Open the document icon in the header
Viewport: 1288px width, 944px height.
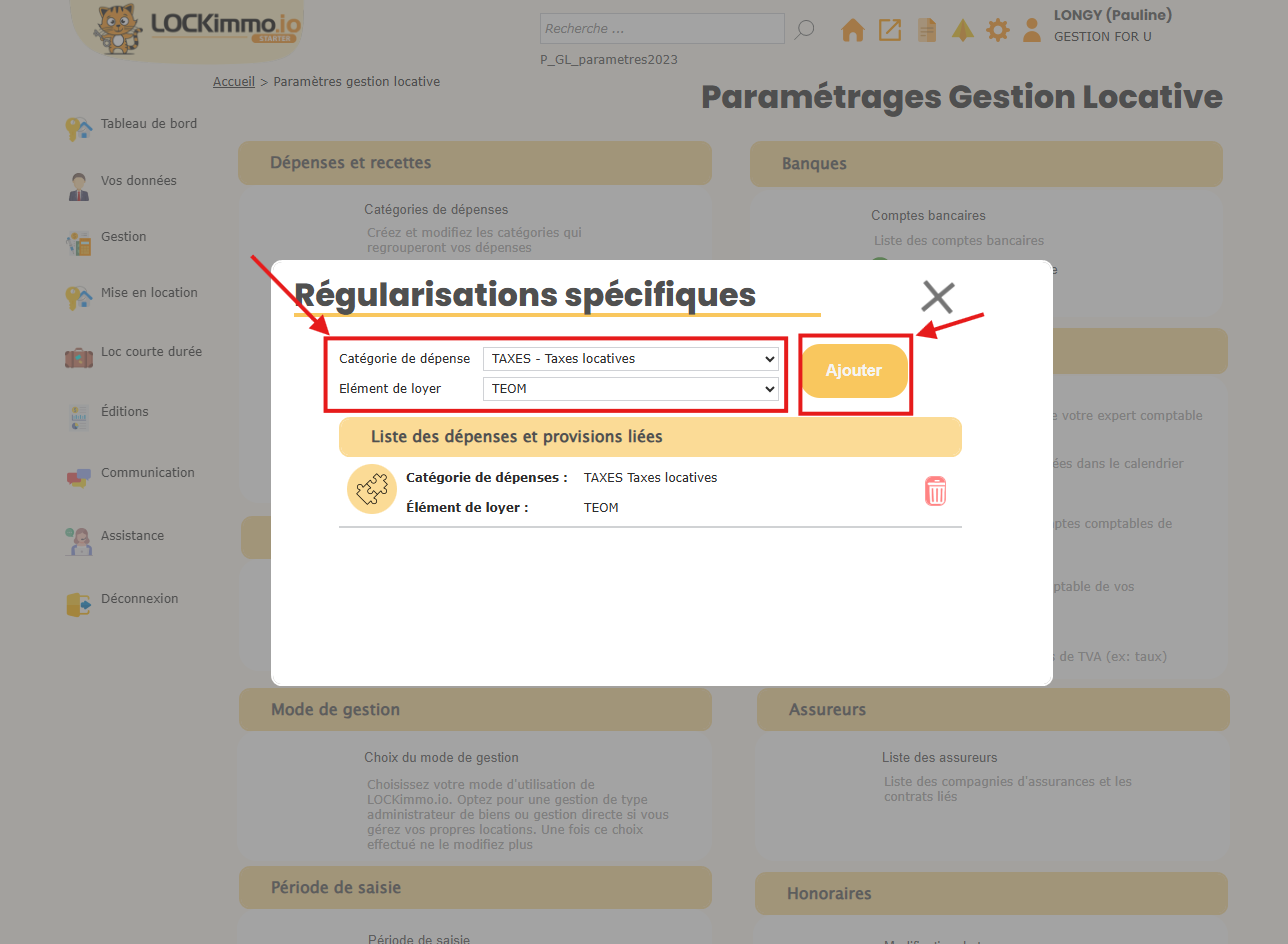tap(927, 30)
